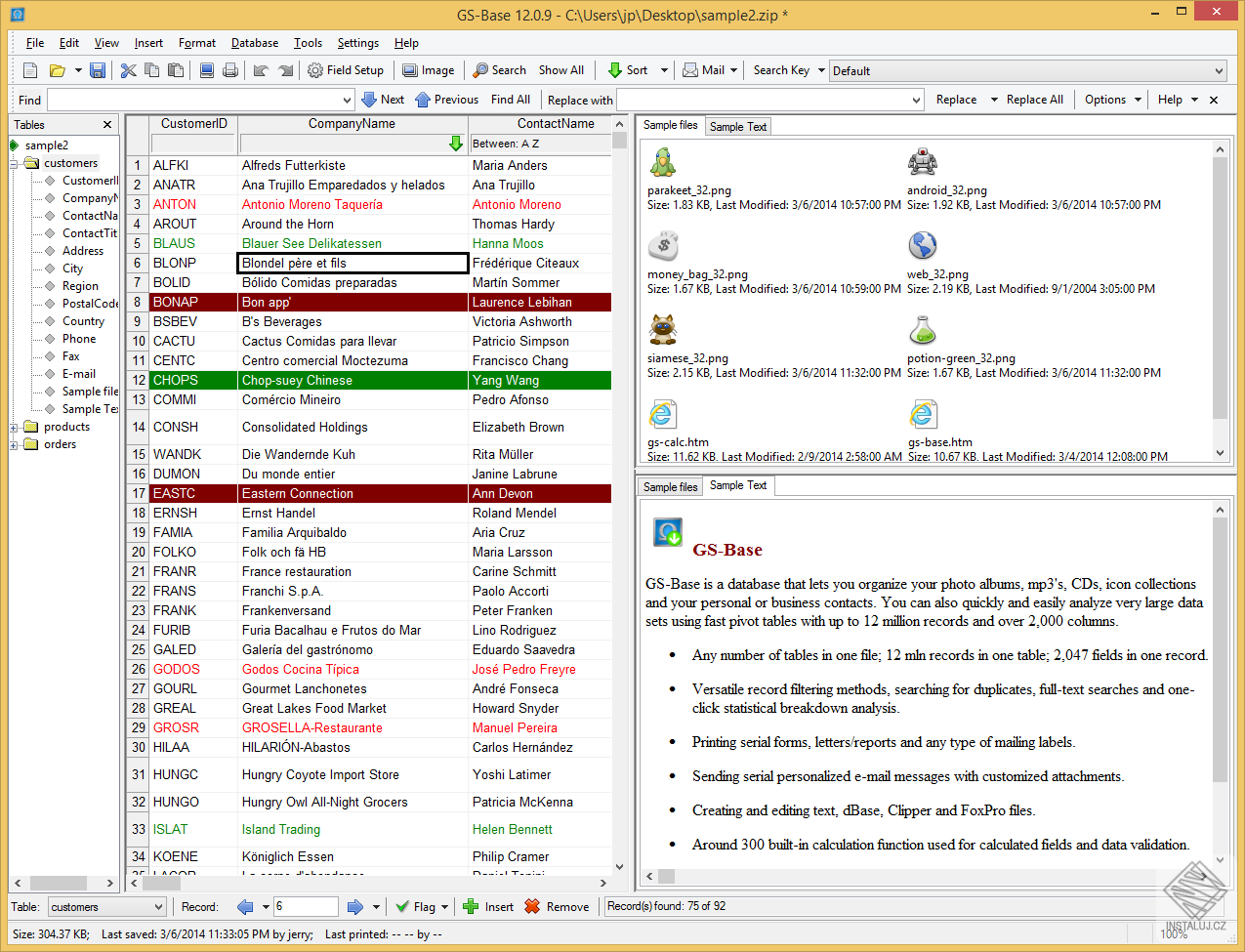Screen dimensions: 1245x952
Task: Switch to Sample Text tab in upper panel
Action: point(737,126)
